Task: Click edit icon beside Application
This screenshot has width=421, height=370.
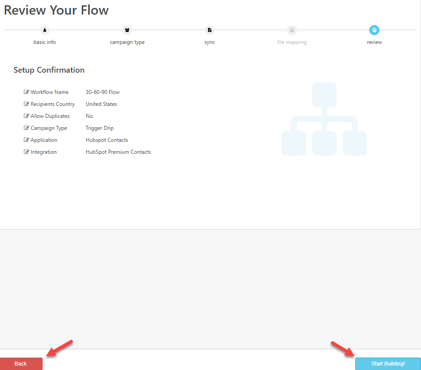Action: [26, 140]
